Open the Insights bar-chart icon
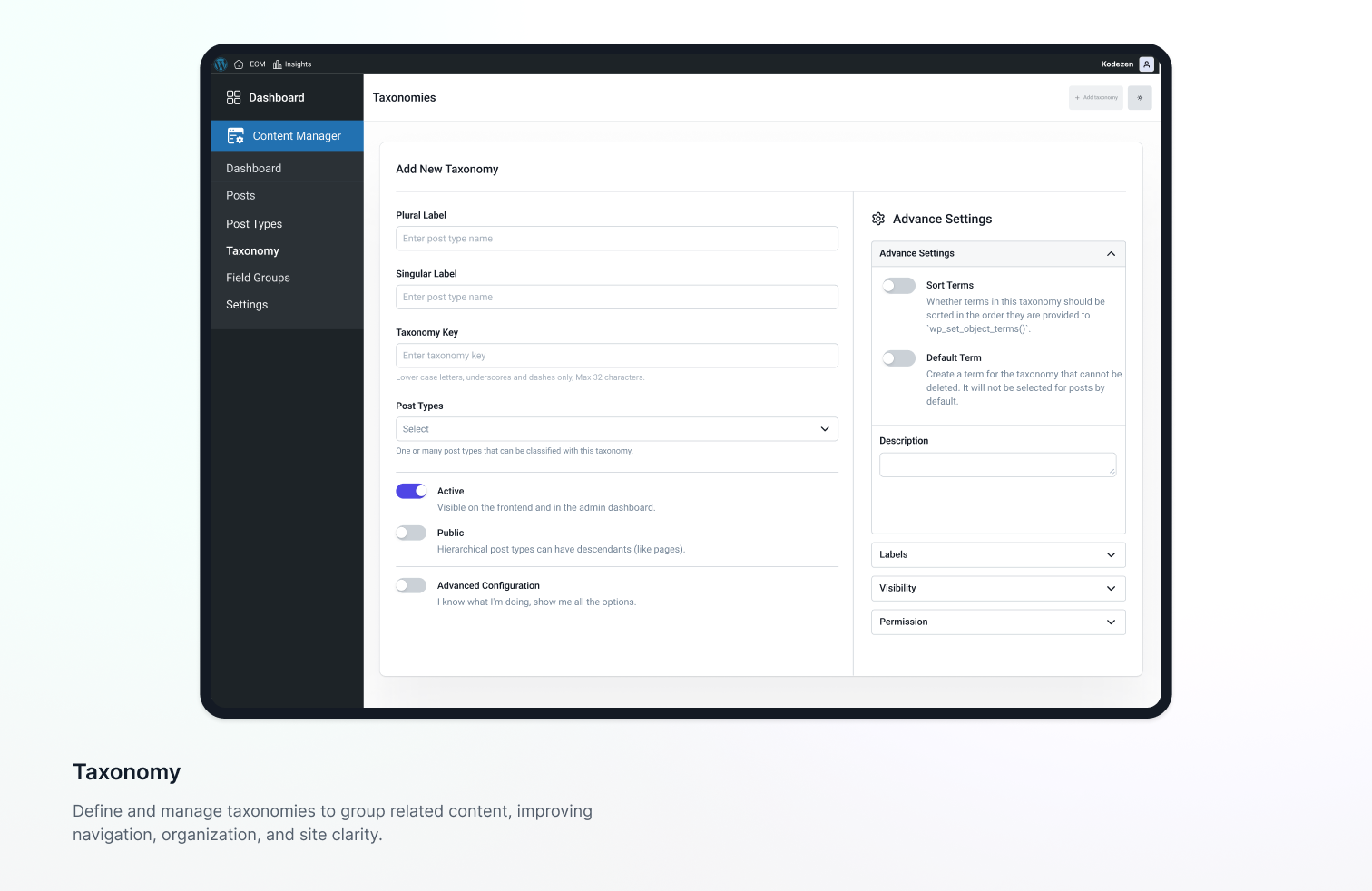This screenshot has height=891, width=1372. 277,64
